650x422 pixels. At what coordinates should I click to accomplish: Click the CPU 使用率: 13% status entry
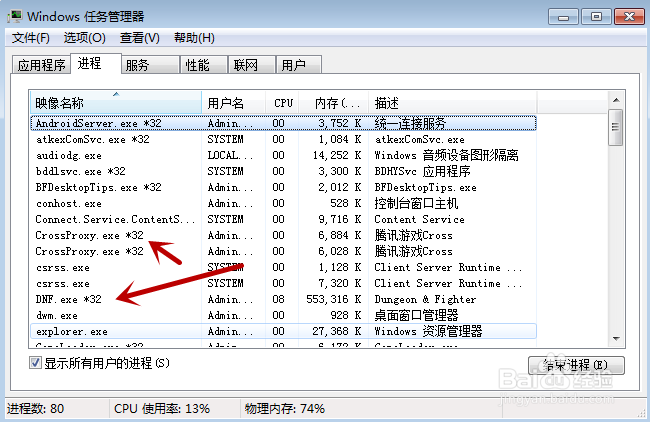(x=162, y=409)
